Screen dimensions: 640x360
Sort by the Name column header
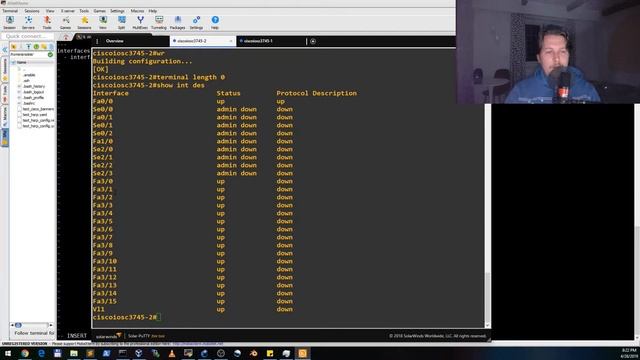(32, 62)
